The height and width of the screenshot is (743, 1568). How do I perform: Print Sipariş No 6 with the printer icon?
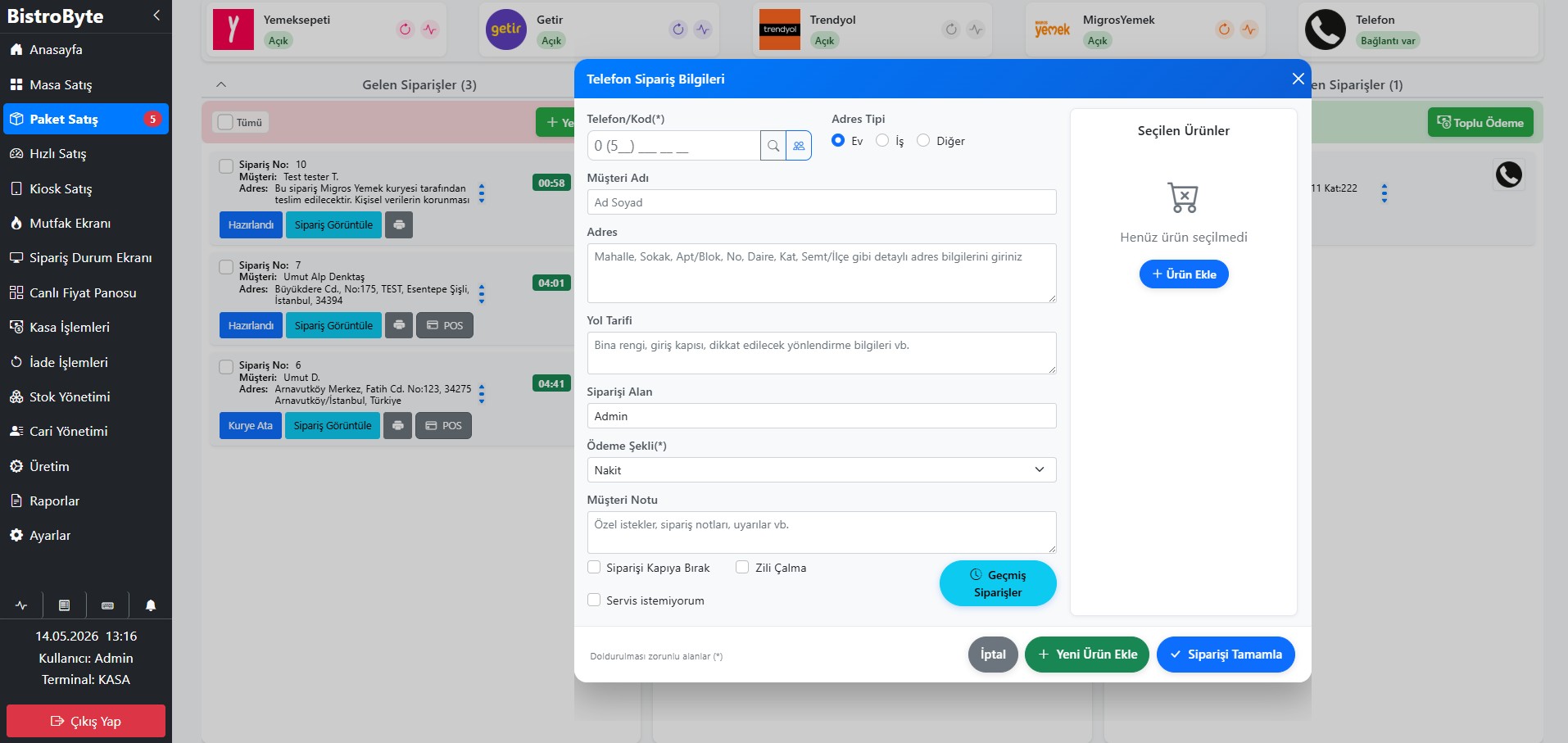click(397, 425)
